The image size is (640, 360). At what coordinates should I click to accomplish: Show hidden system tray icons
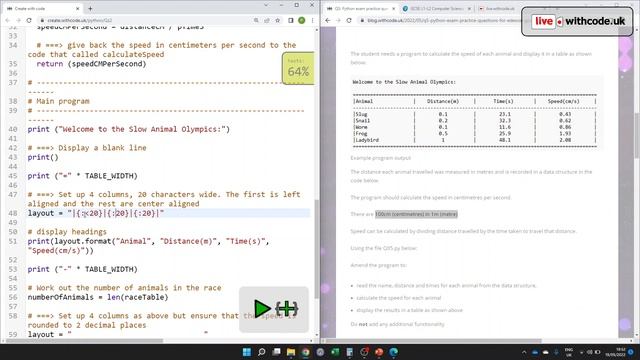click(x=524, y=352)
